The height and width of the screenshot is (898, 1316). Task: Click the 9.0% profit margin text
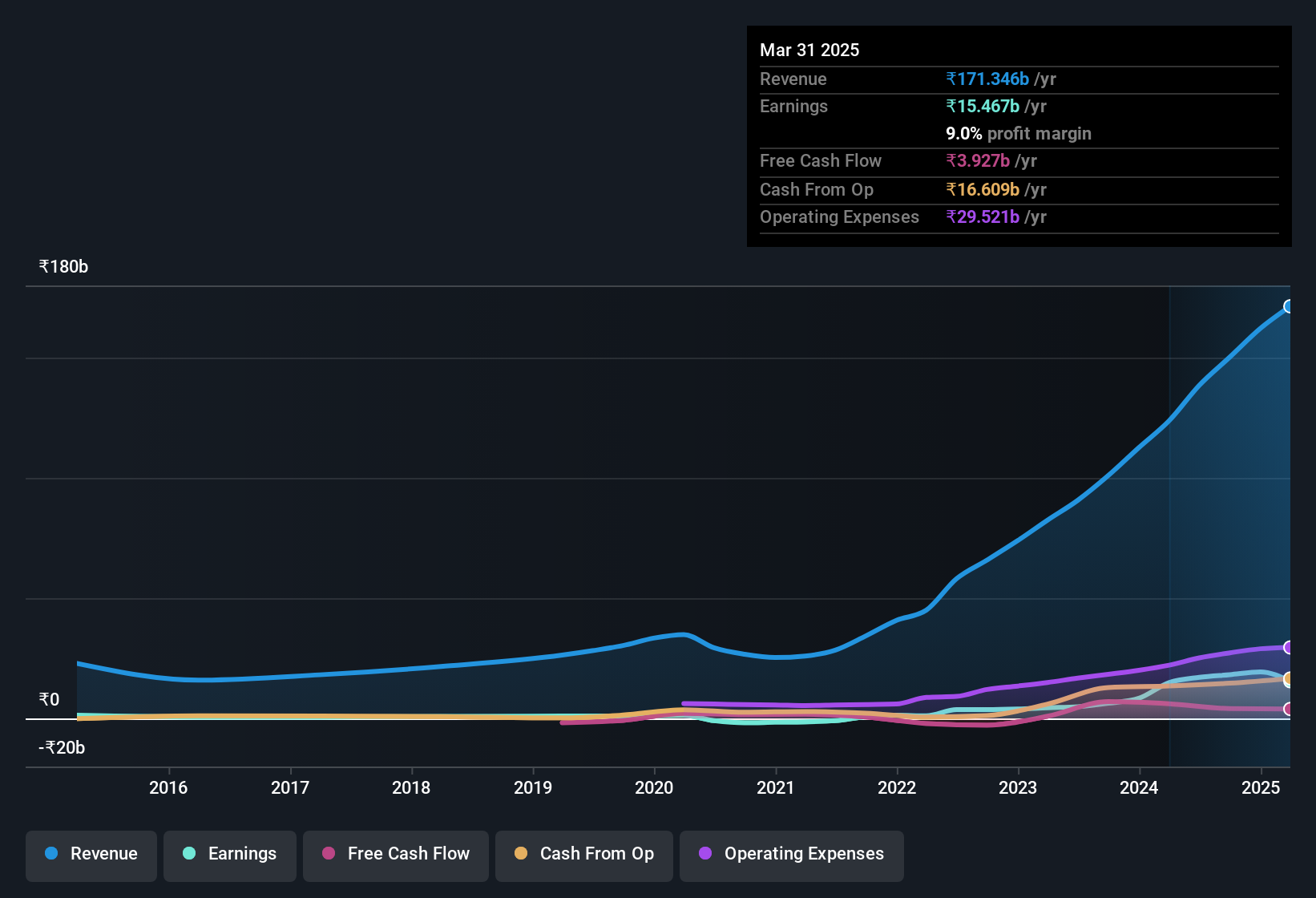1019,133
